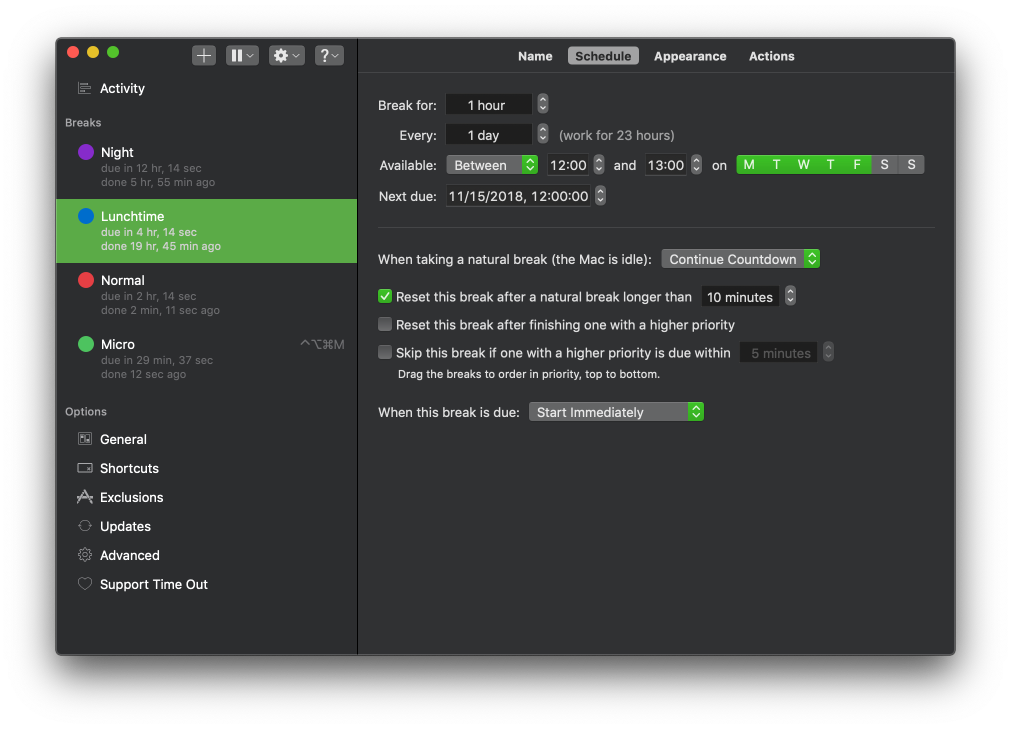
Task: Click the blue Lunchtime break color dot
Action: pyautogui.click(x=86, y=216)
